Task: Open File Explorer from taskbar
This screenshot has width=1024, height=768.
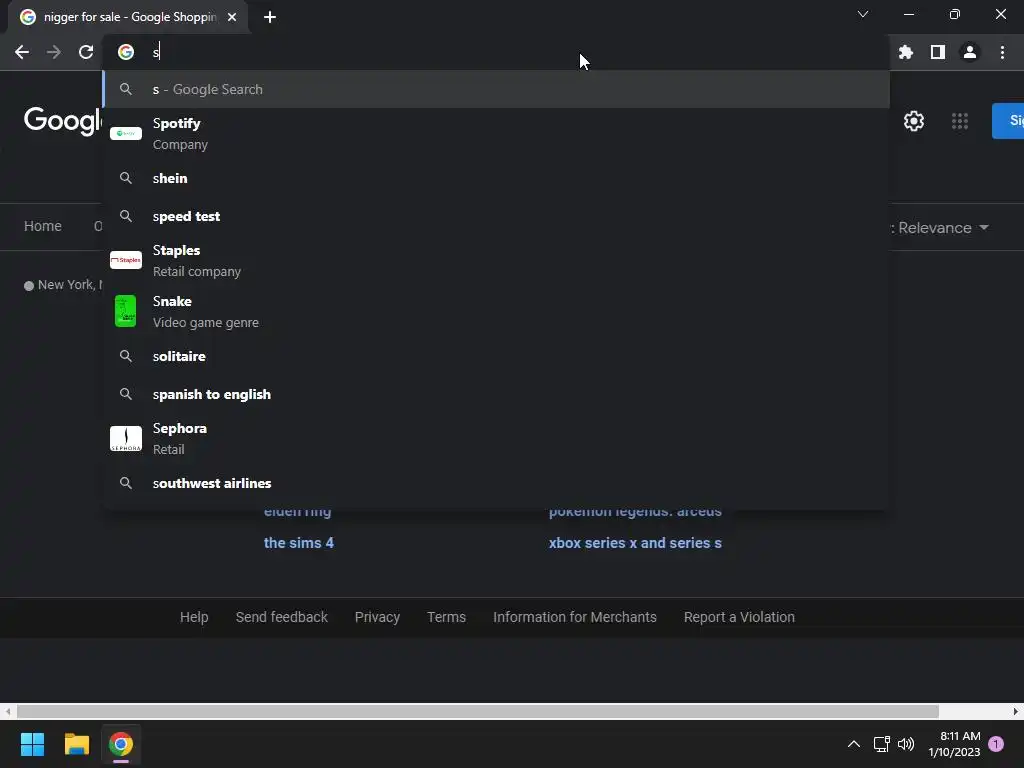Action: click(x=76, y=744)
